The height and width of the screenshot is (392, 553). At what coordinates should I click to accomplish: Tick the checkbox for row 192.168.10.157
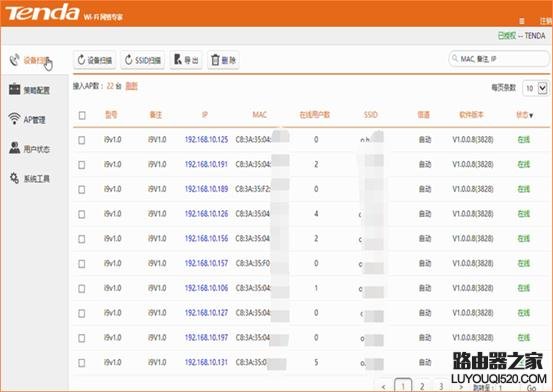81,264
